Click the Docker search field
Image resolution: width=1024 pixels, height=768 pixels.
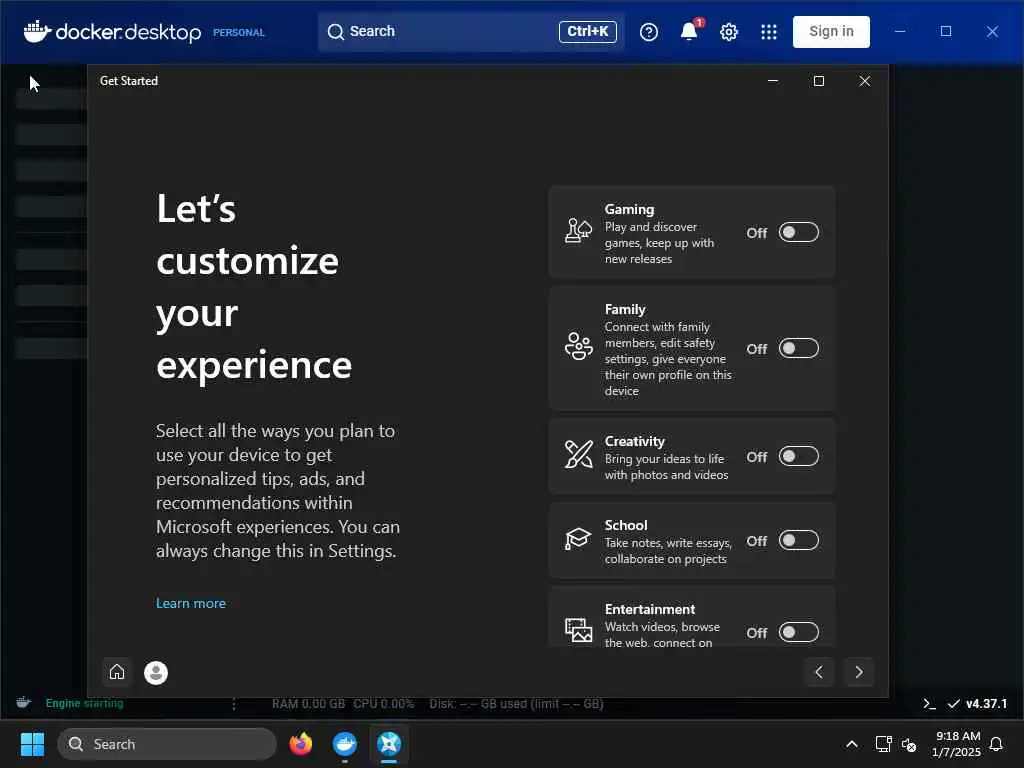(x=470, y=31)
